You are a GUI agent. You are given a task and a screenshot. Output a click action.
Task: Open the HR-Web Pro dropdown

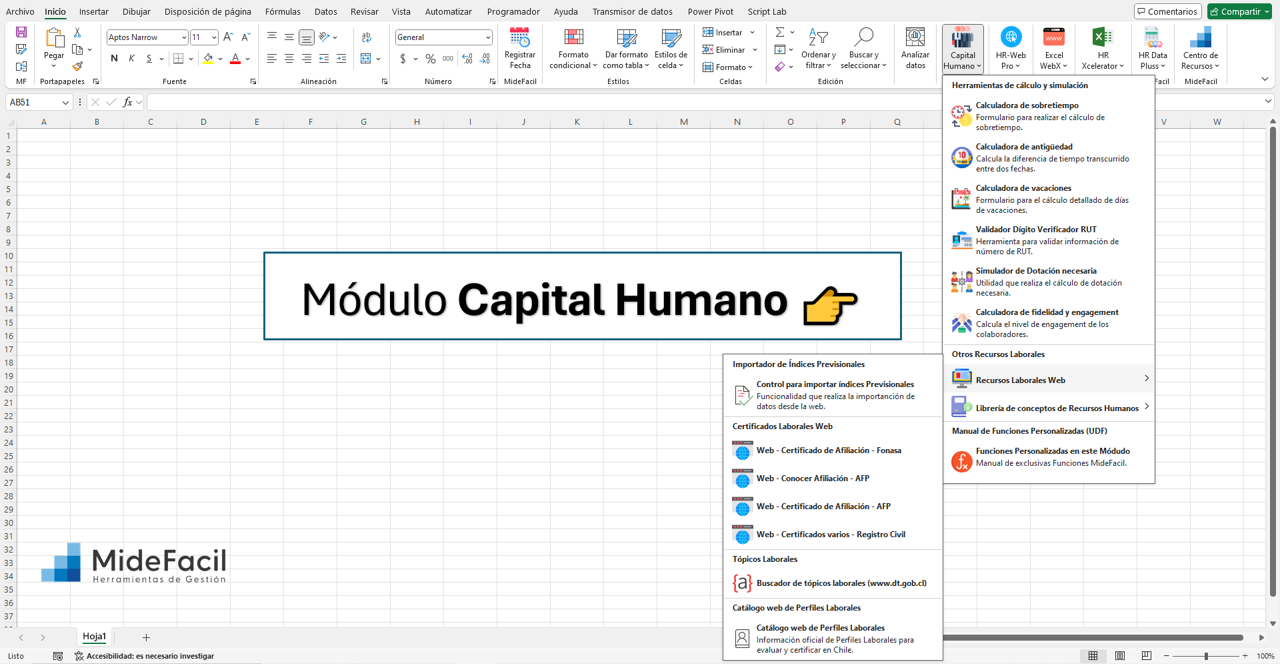[1011, 49]
